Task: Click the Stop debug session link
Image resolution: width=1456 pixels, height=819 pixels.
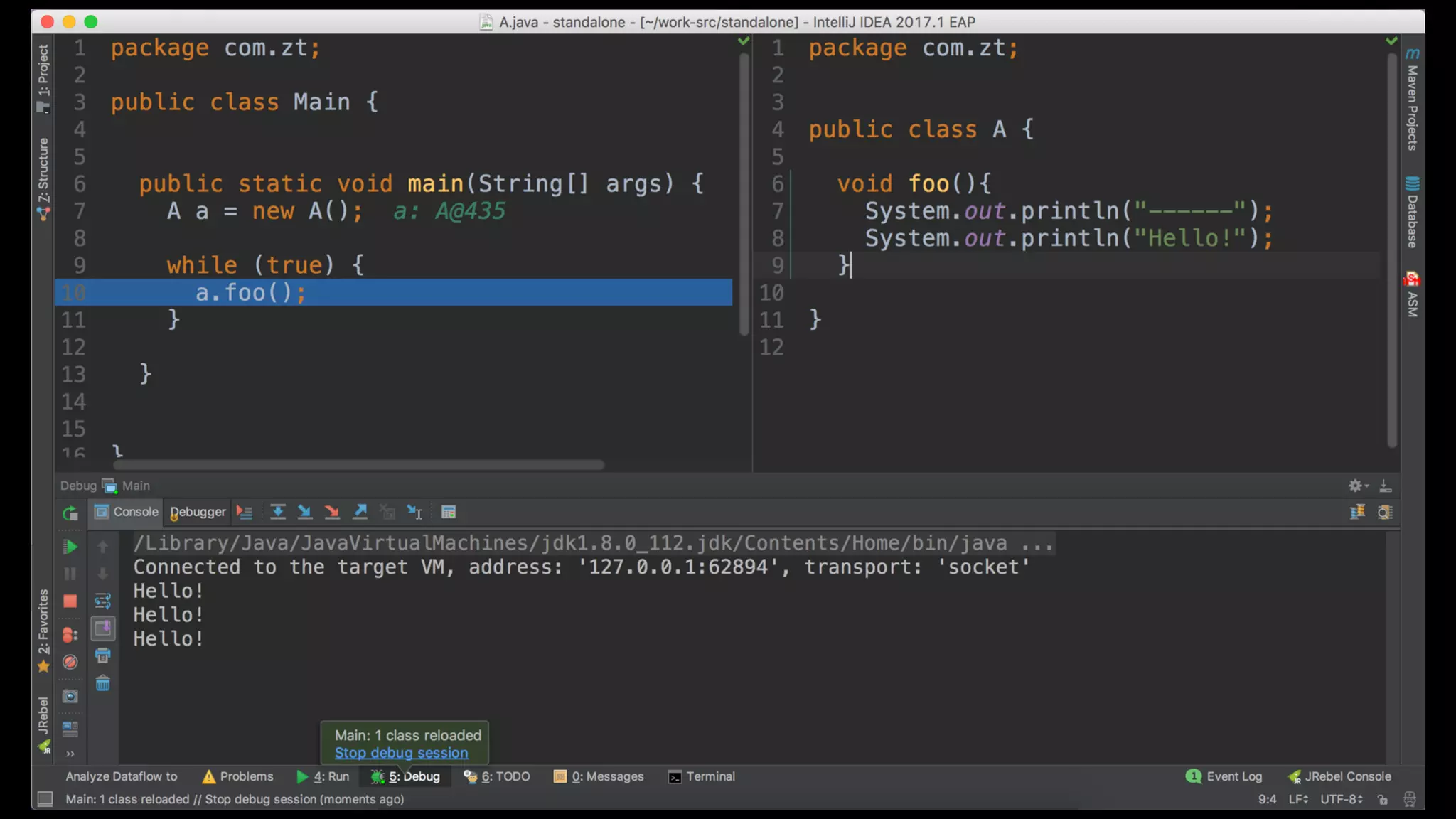Action: click(x=401, y=753)
